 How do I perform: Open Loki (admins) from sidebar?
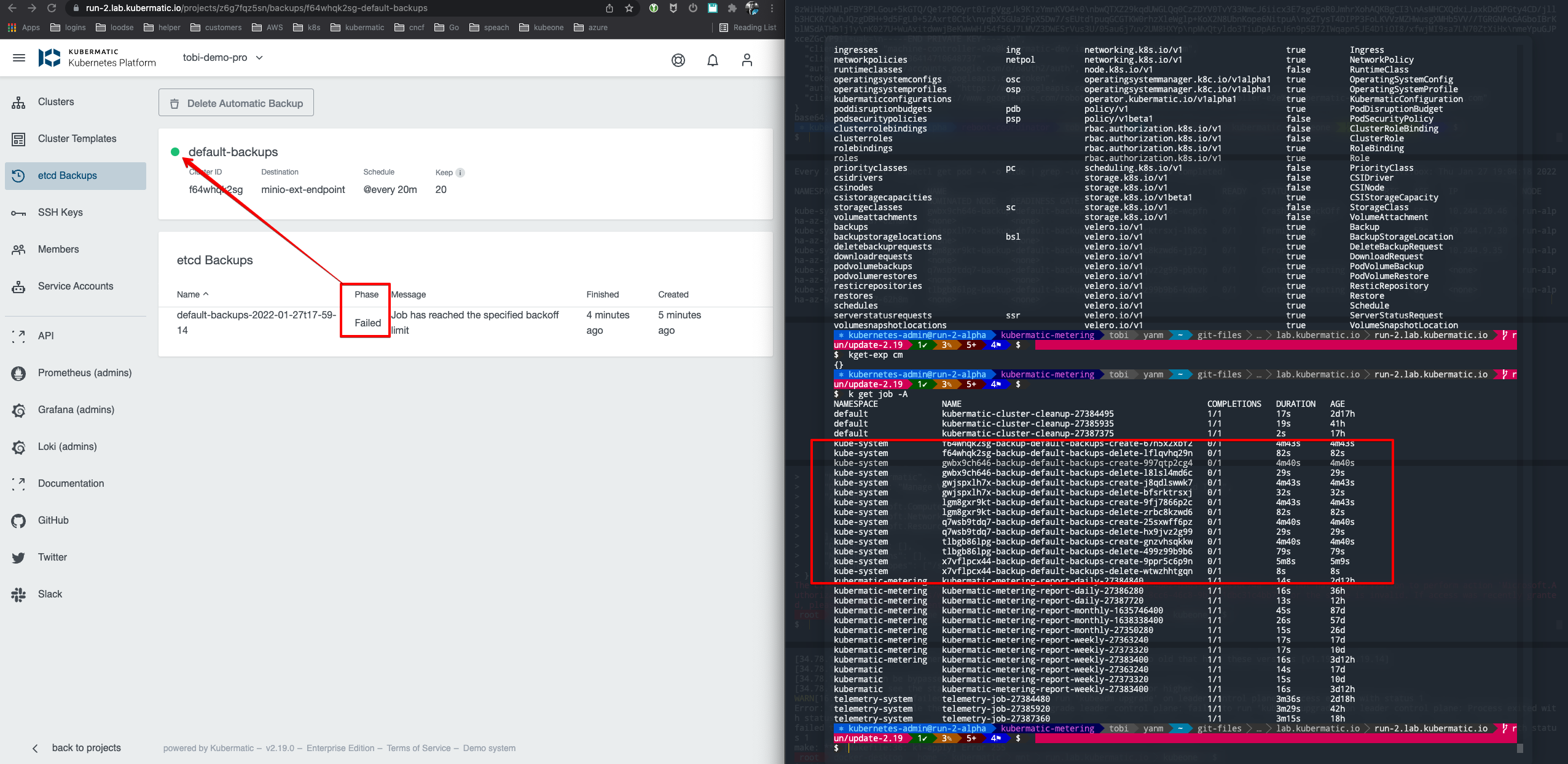(66, 446)
